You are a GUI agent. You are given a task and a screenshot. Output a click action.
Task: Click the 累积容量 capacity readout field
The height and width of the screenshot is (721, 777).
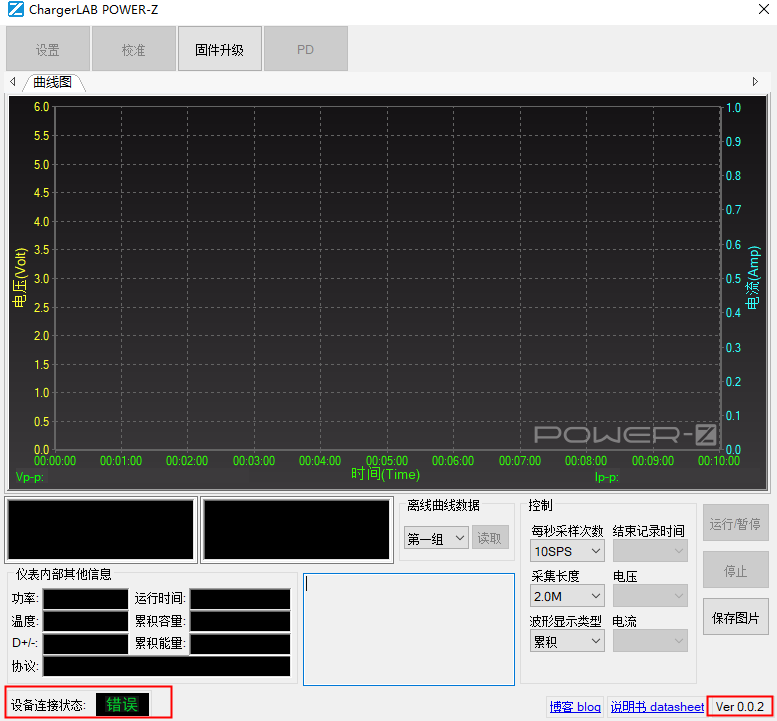point(240,621)
